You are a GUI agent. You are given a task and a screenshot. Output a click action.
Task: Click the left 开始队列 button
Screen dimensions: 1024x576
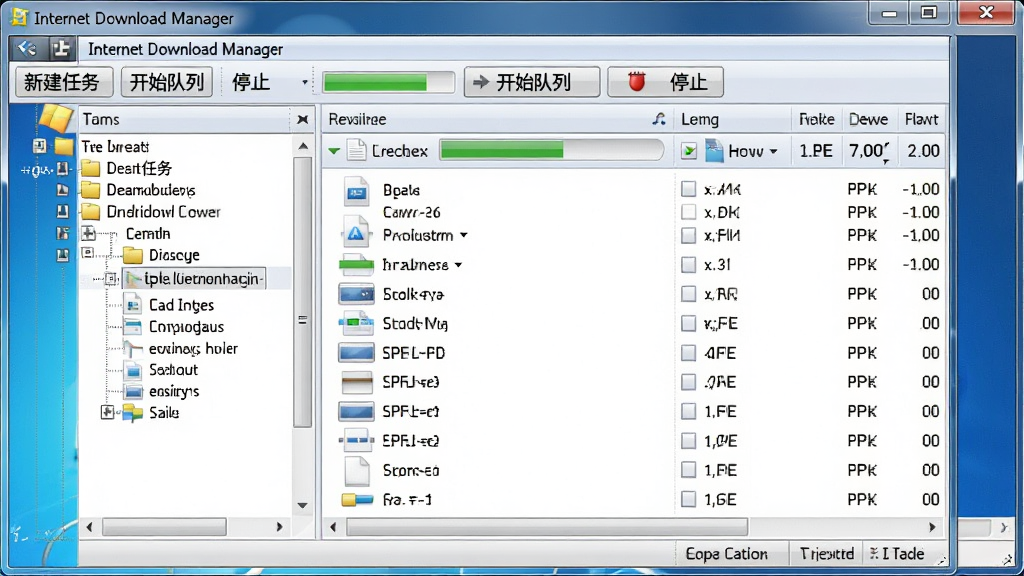[x=167, y=82]
